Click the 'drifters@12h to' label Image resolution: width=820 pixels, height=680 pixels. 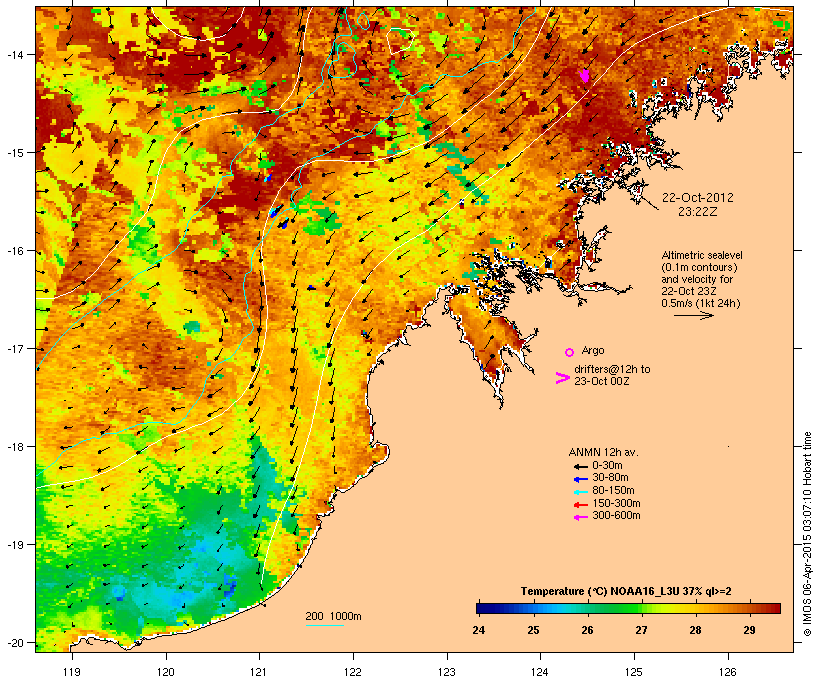[612, 369]
